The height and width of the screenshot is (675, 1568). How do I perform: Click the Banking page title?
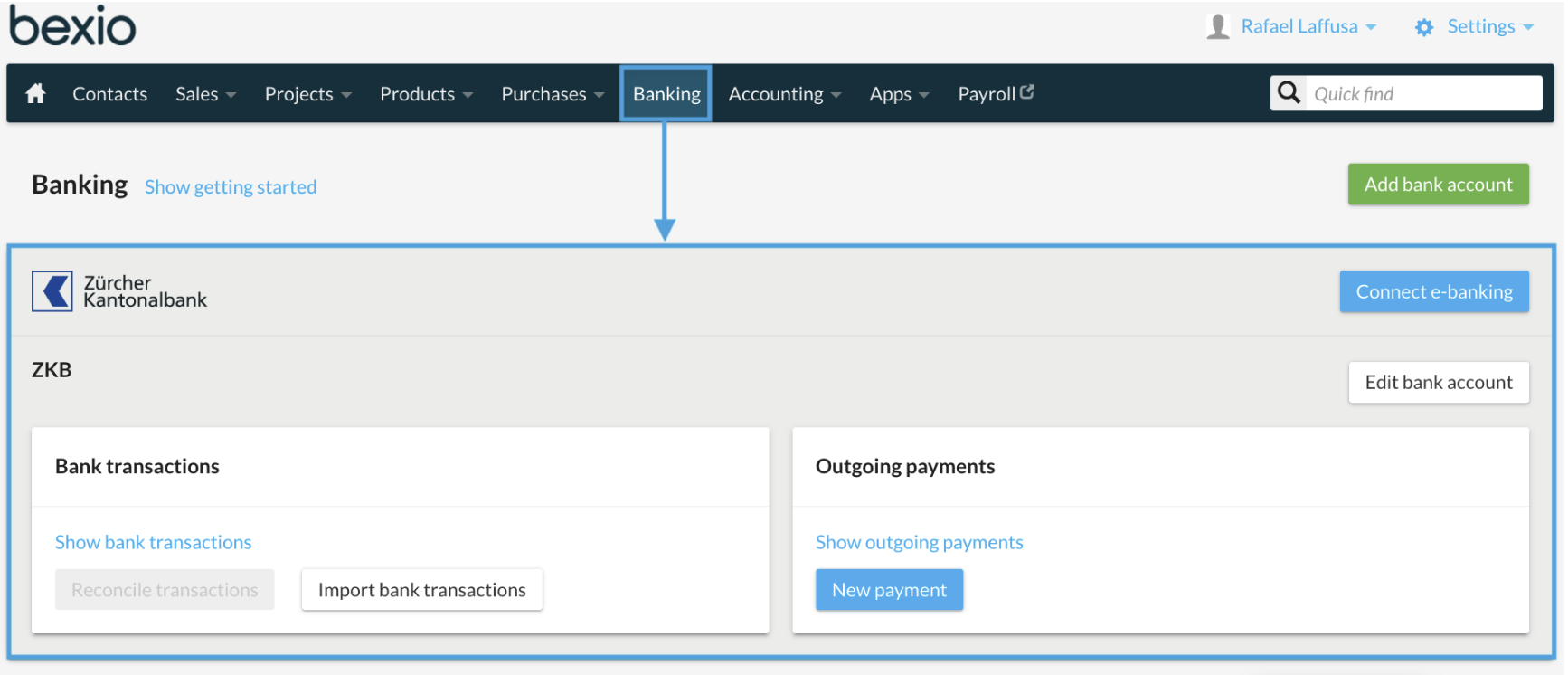coord(80,185)
